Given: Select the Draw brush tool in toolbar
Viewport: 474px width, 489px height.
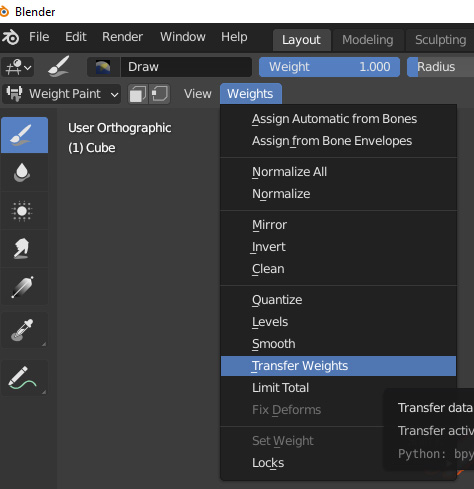Looking at the screenshot, I should [24, 135].
